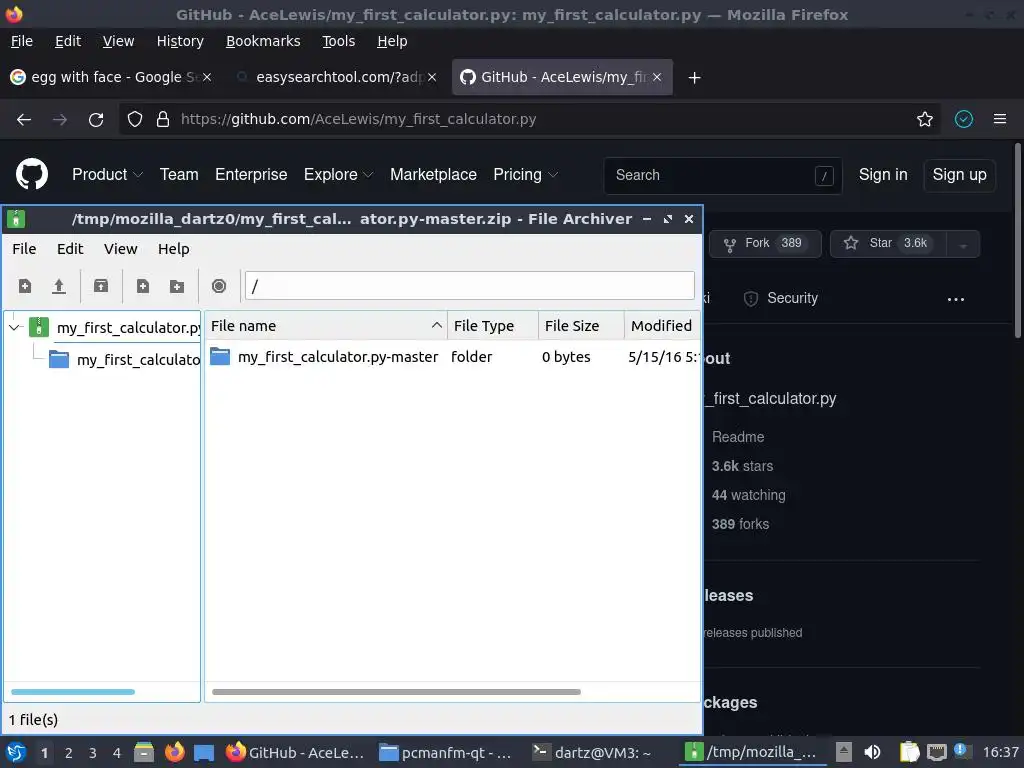Image resolution: width=1024 pixels, height=768 pixels.
Task: Click the 389 forks link
Action: click(x=741, y=524)
